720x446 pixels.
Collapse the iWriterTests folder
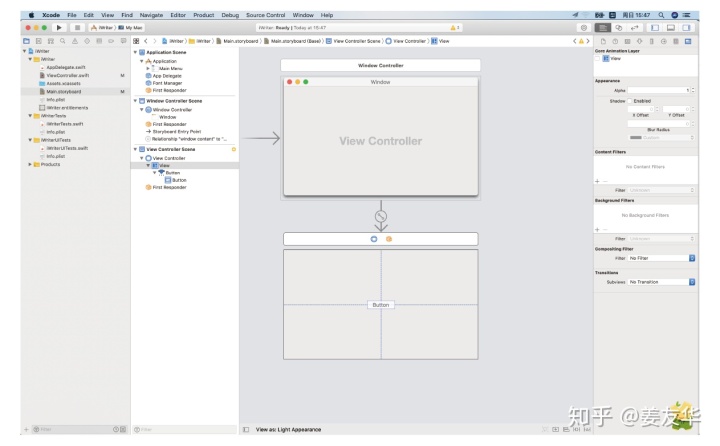point(30,116)
